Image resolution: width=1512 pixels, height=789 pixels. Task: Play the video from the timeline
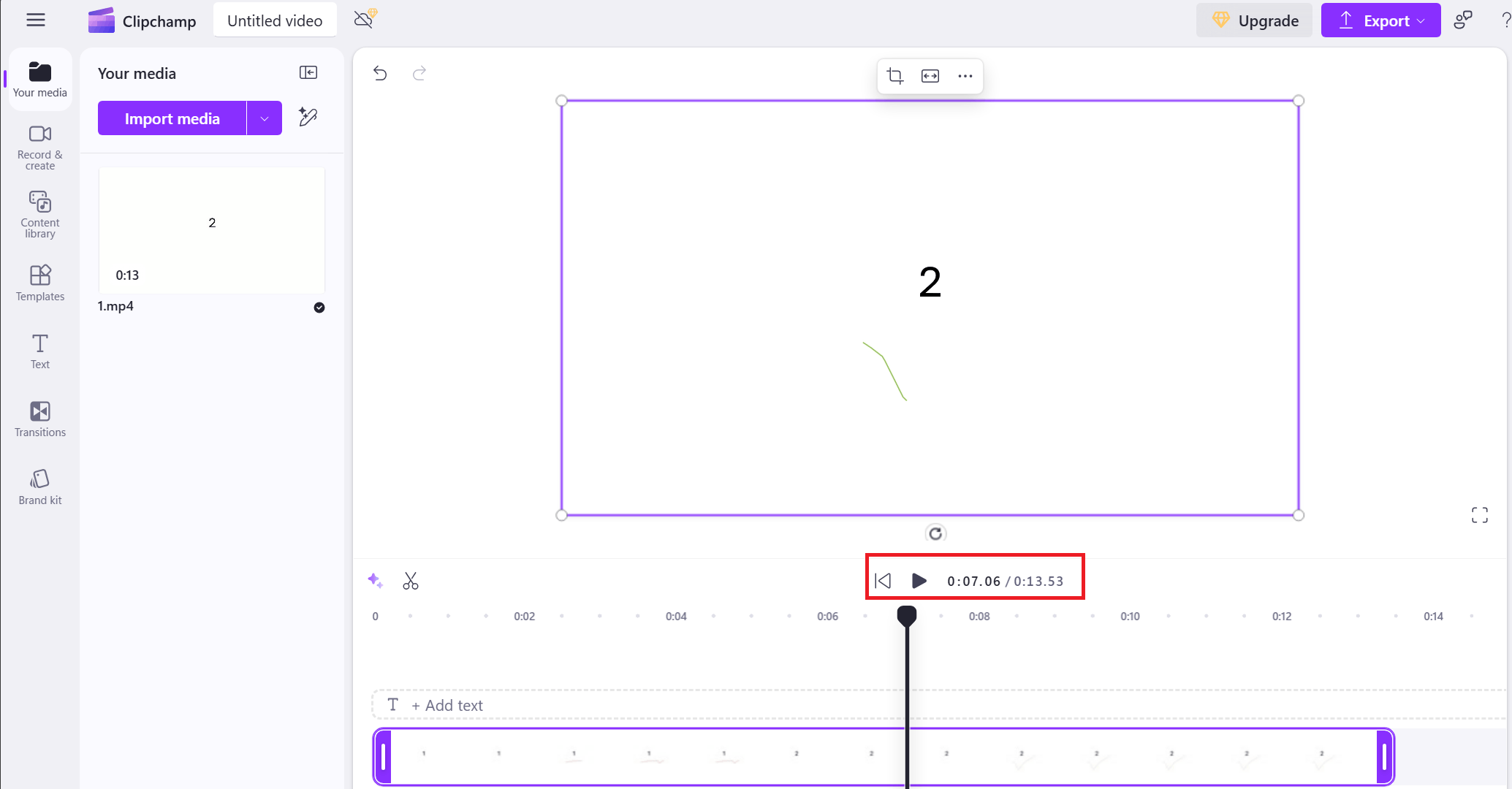919,581
